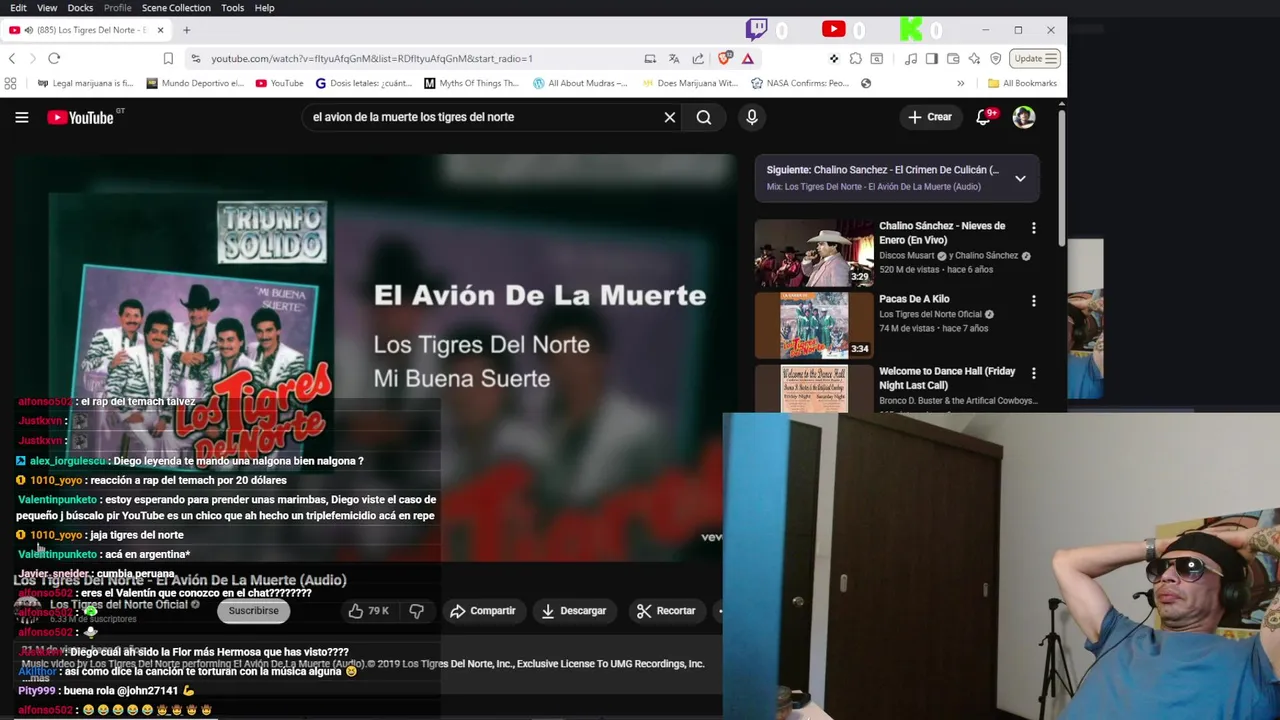Open the YouTube hamburger guide menu

point(21,117)
